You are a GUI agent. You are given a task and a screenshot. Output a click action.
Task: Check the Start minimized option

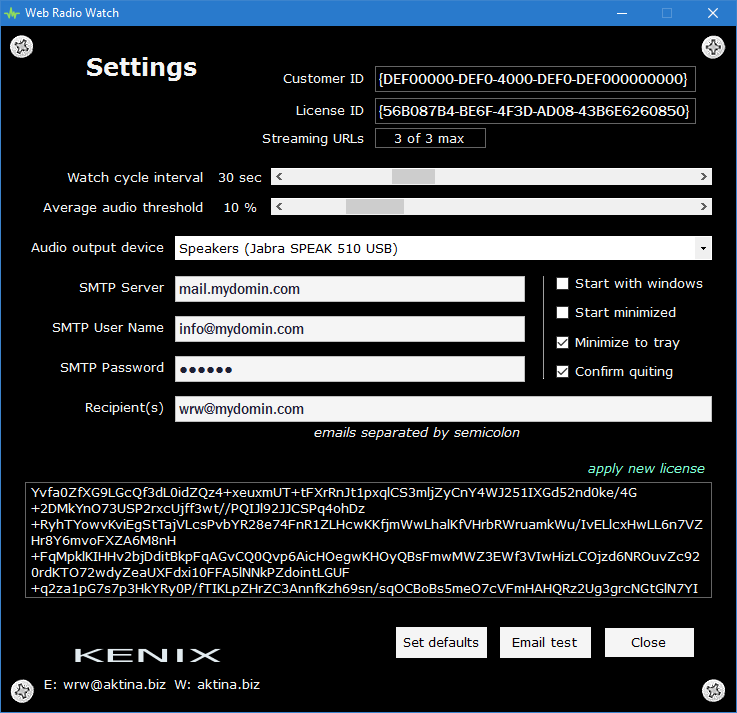click(563, 313)
